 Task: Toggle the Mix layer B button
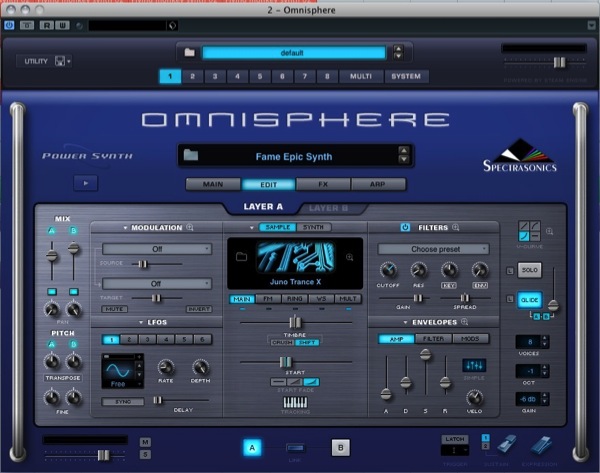coord(73,230)
